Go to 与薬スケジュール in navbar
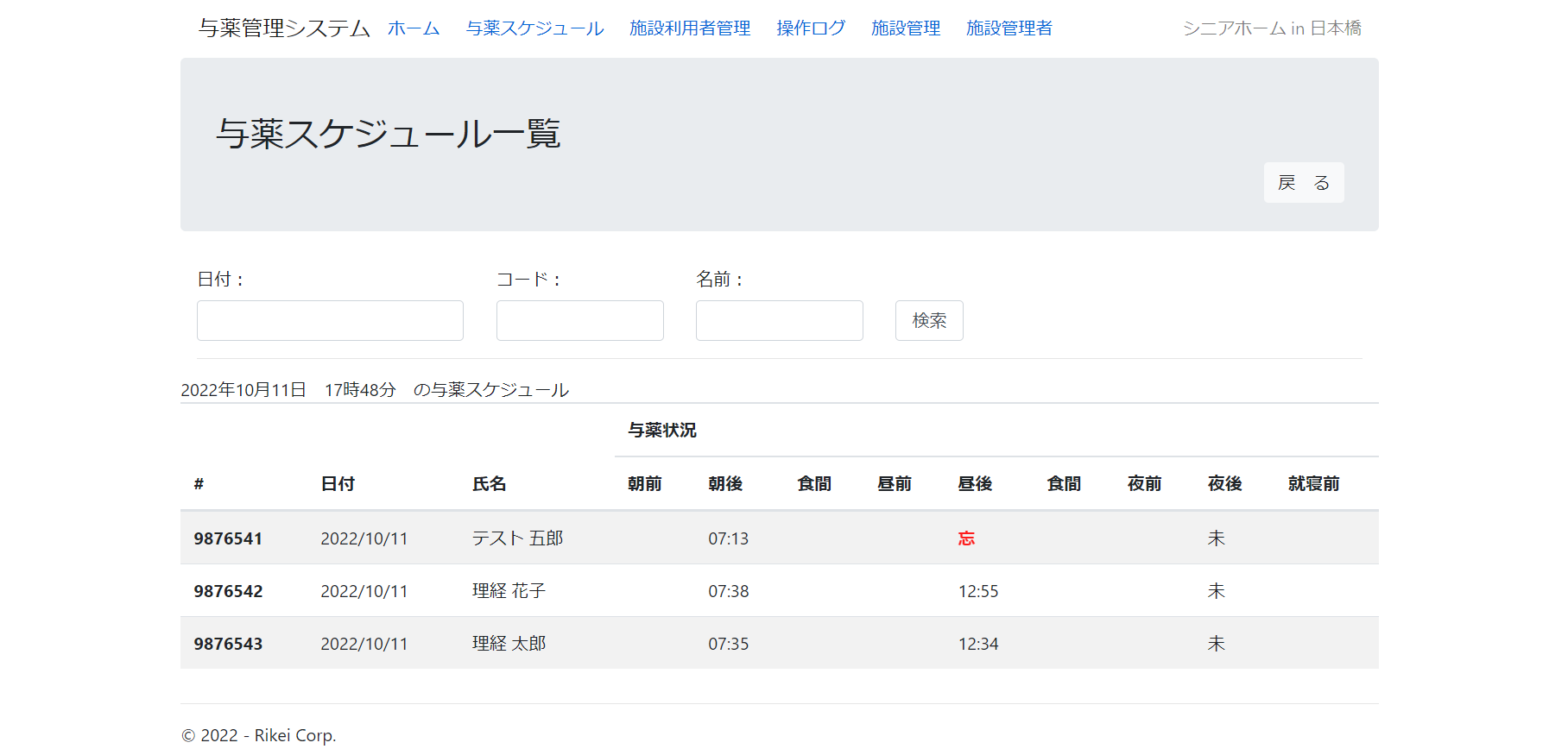This screenshot has width=1568, height=749. 534,28
